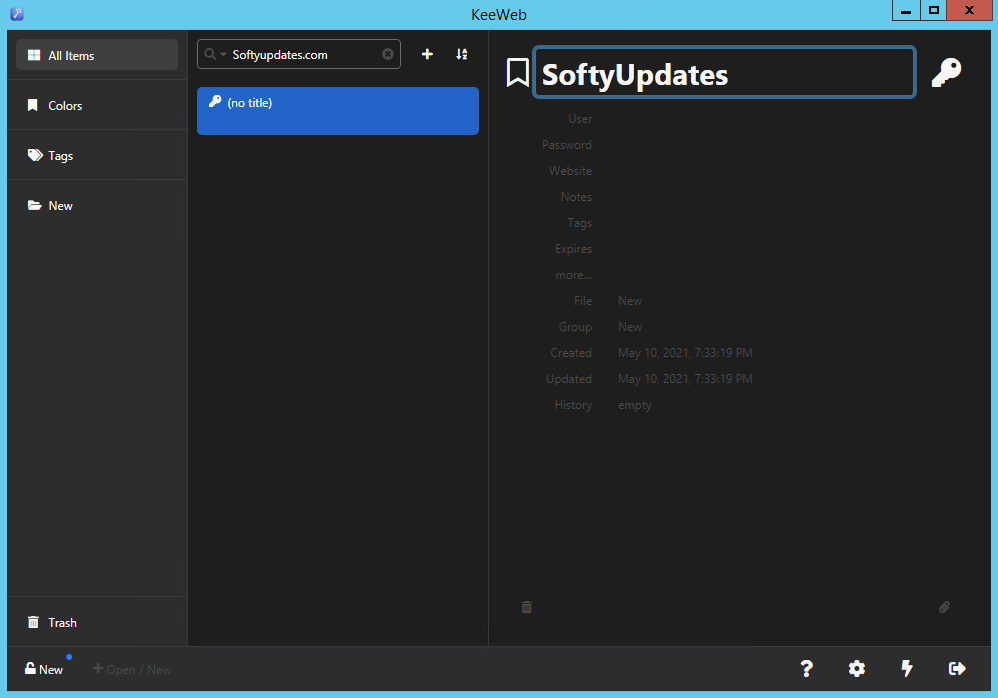998x698 pixels.
Task: Open settings with gear icon
Action: point(857,669)
